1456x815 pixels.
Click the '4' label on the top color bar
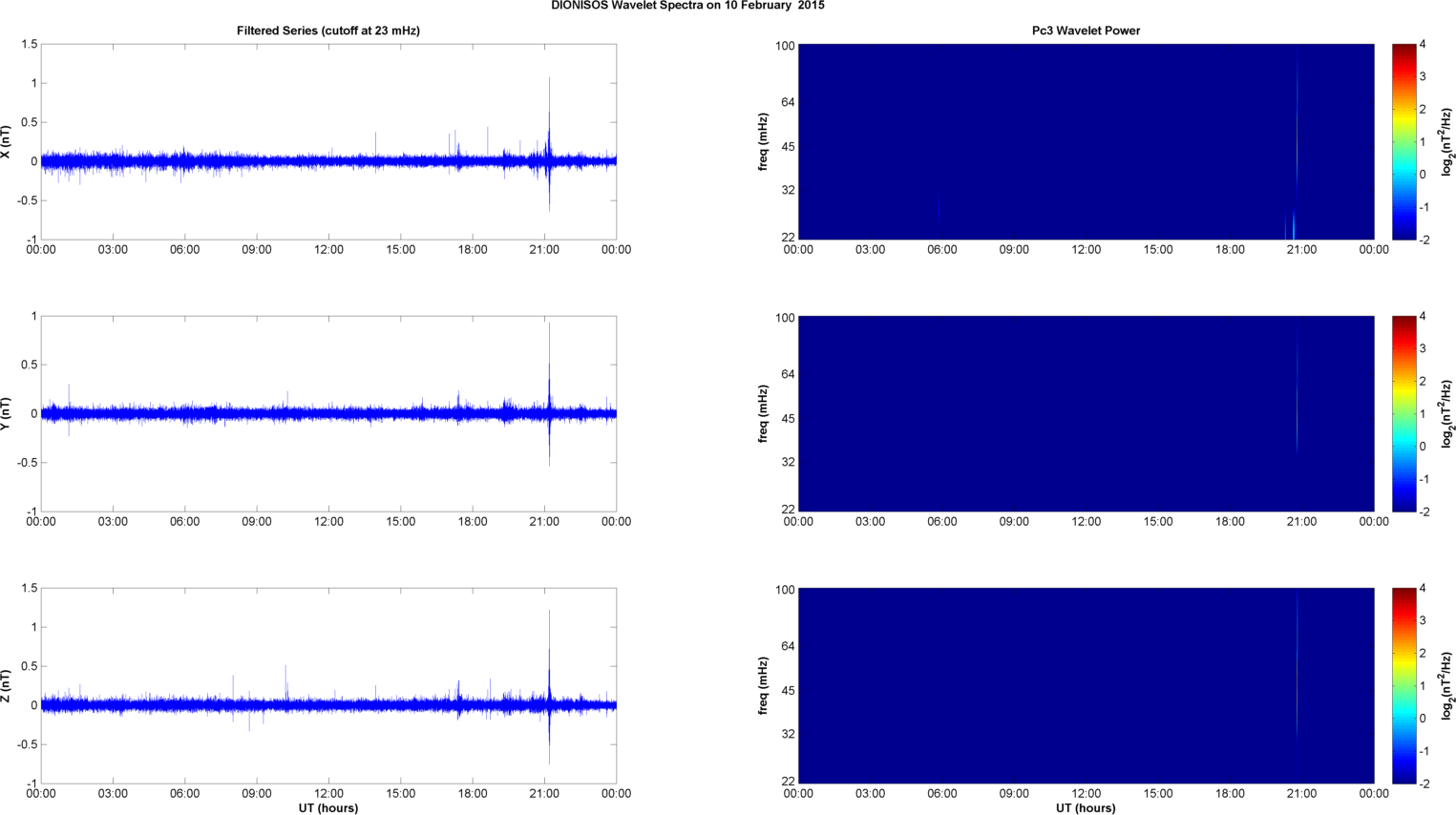coord(1423,44)
